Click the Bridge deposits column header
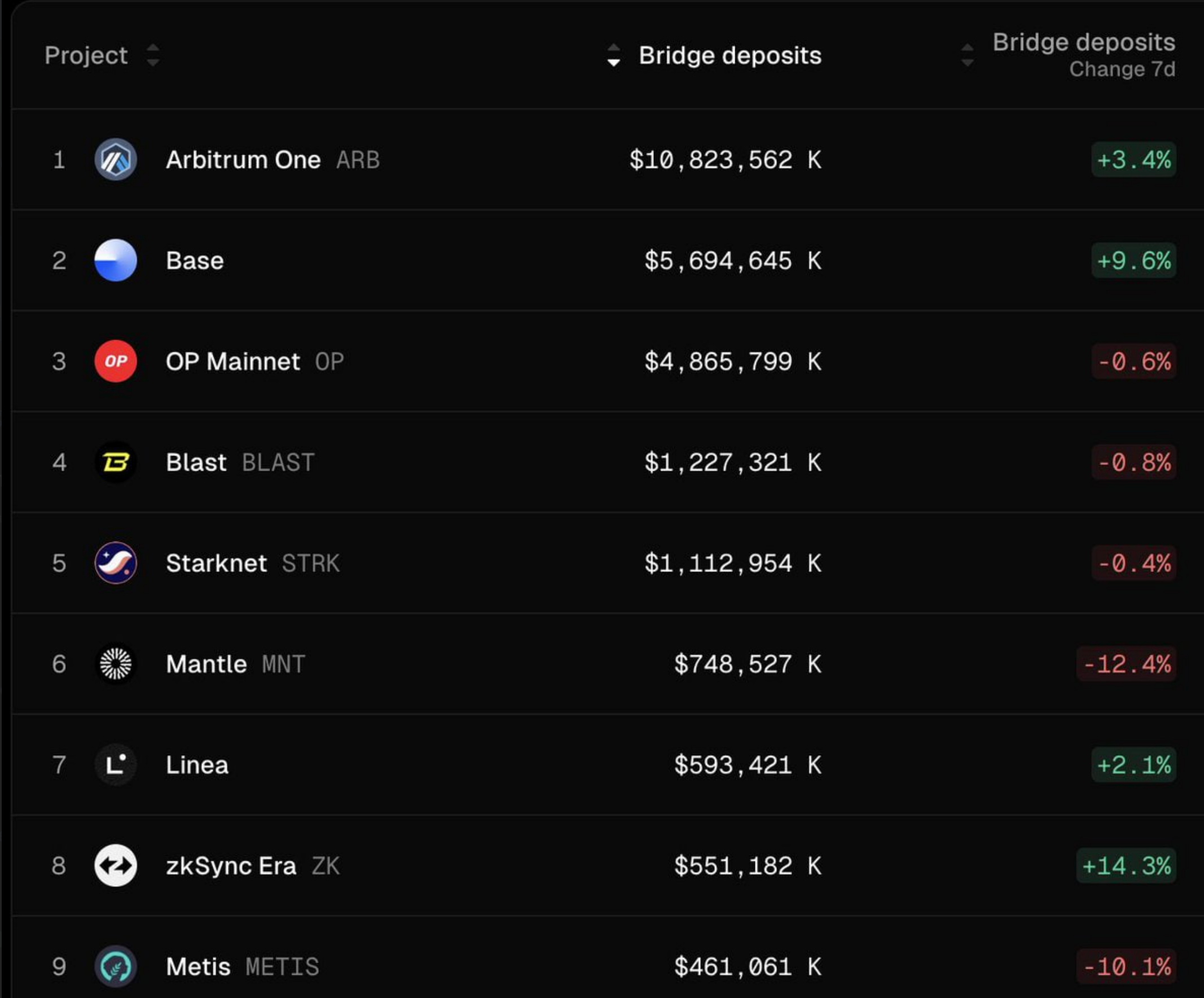Viewport: 1204px width, 998px height. tap(730, 55)
